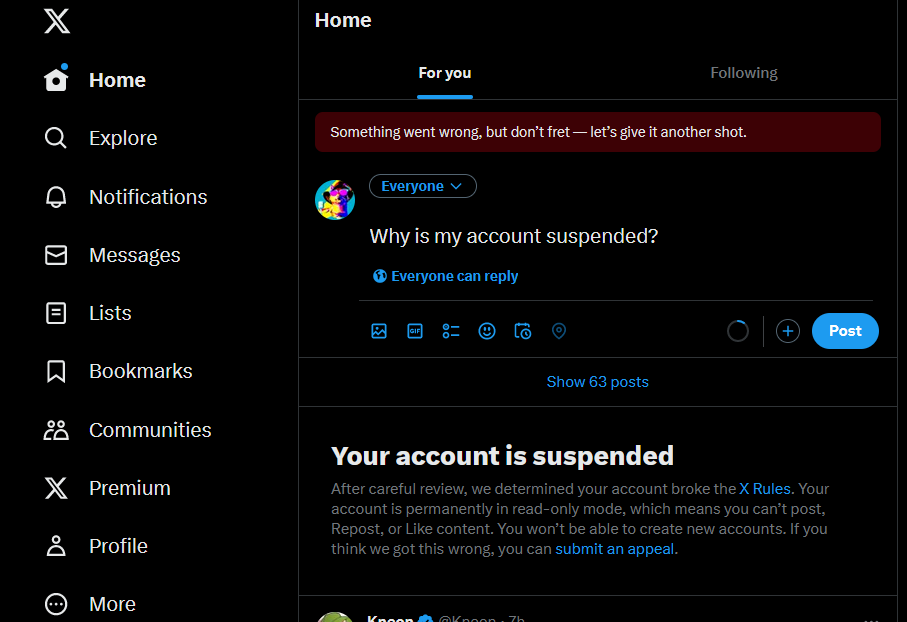Click into the post text field
The height and width of the screenshot is (622, 907).
coord(621,236)
